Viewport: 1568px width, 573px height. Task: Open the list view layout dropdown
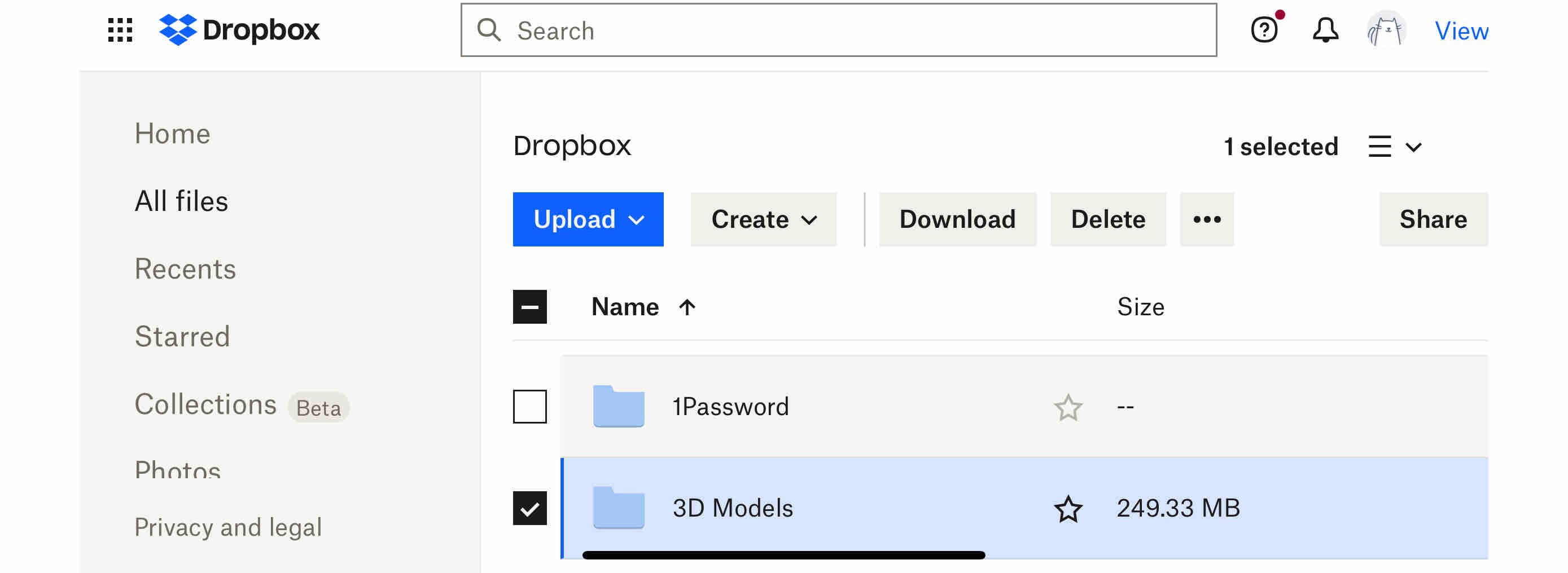1395,147
